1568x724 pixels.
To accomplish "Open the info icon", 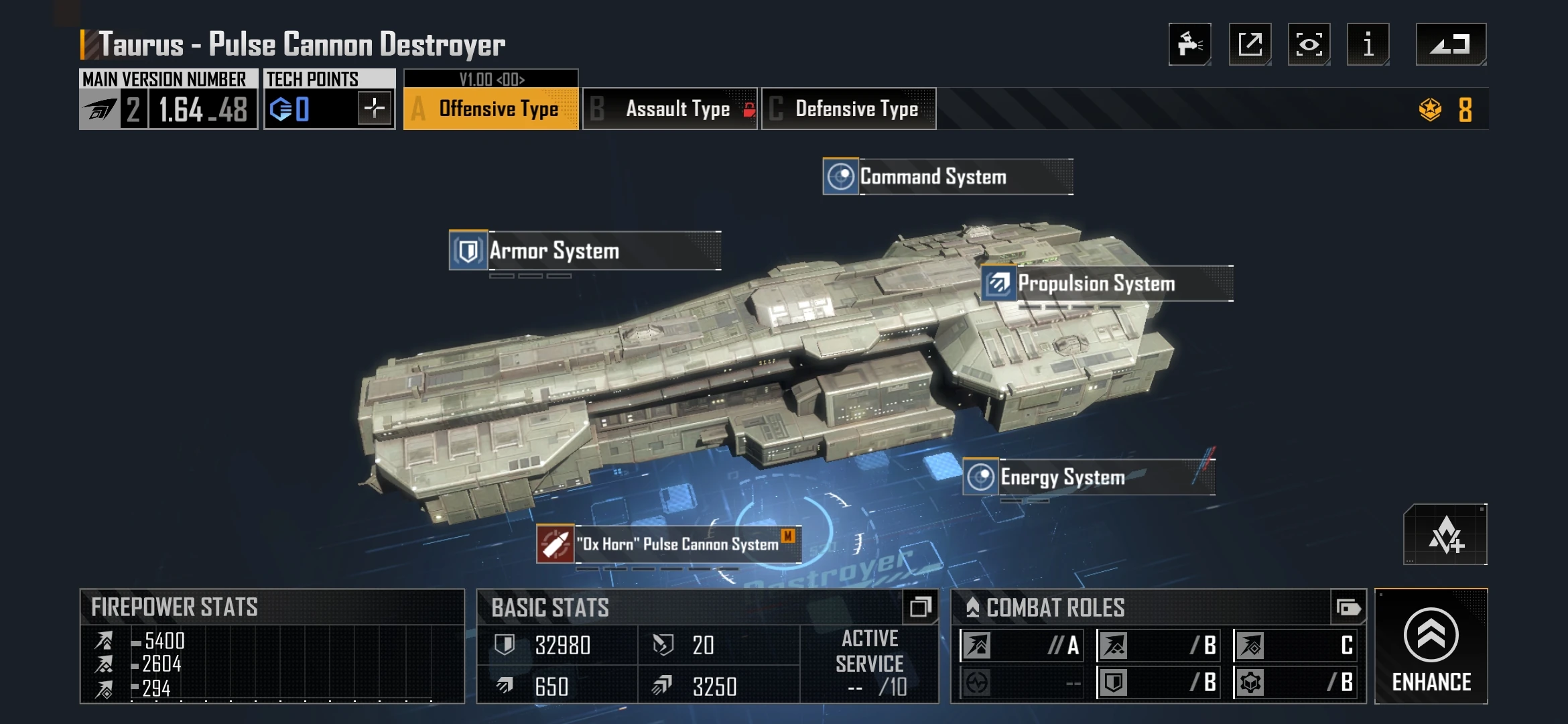I will [1368, 44].
